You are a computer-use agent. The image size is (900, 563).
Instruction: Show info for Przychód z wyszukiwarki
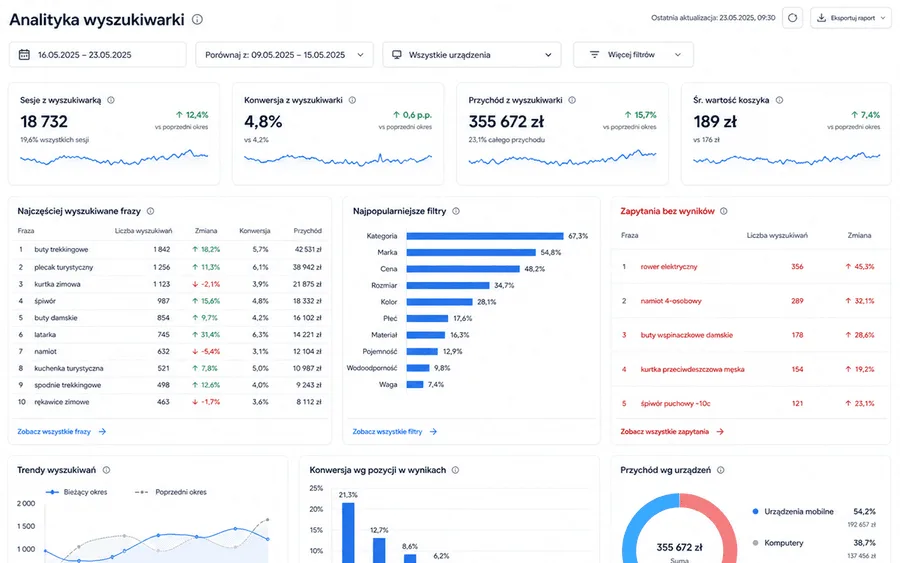coord(572,100)
